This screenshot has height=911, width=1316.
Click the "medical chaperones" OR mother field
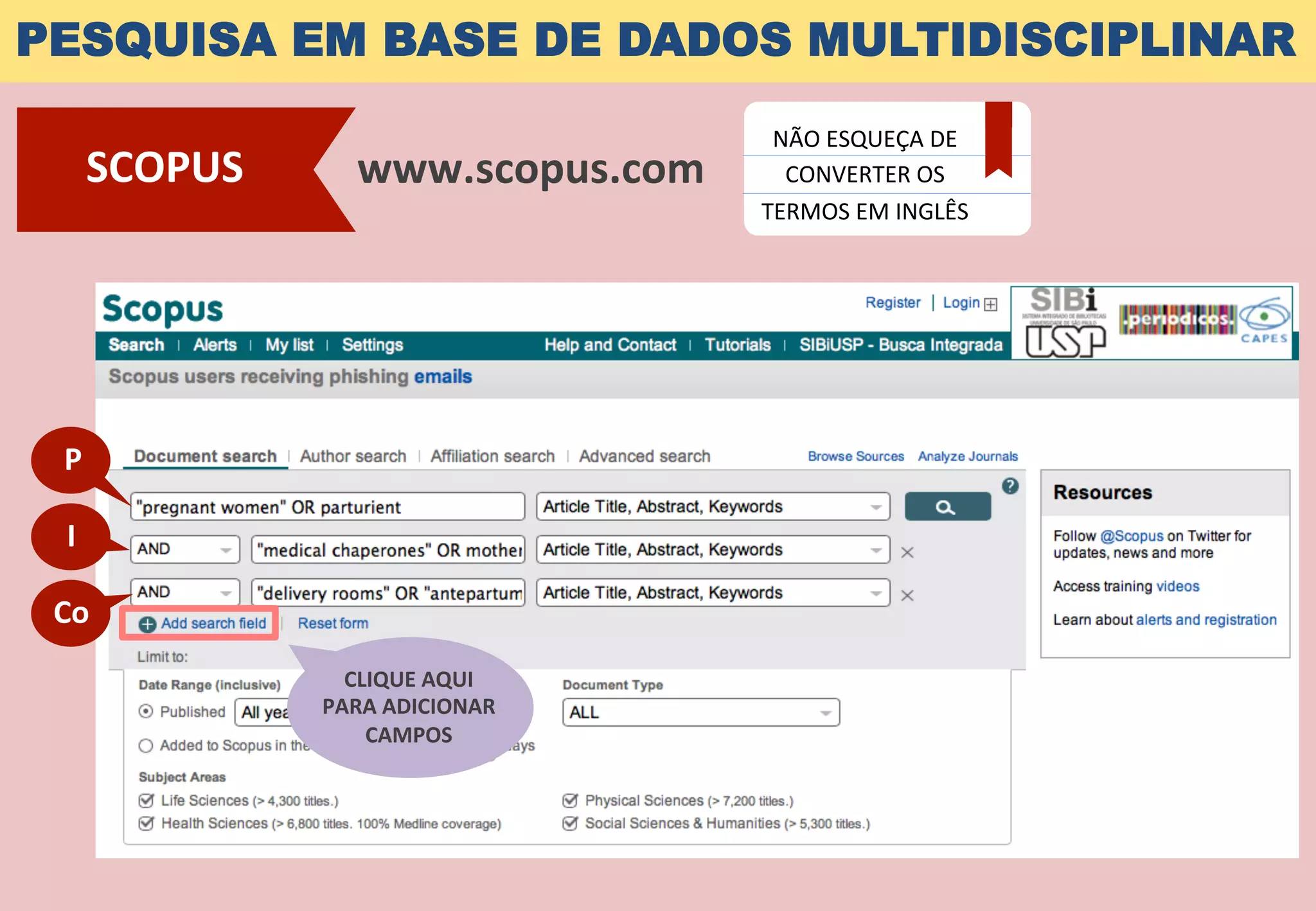click(x=388, y=550)
